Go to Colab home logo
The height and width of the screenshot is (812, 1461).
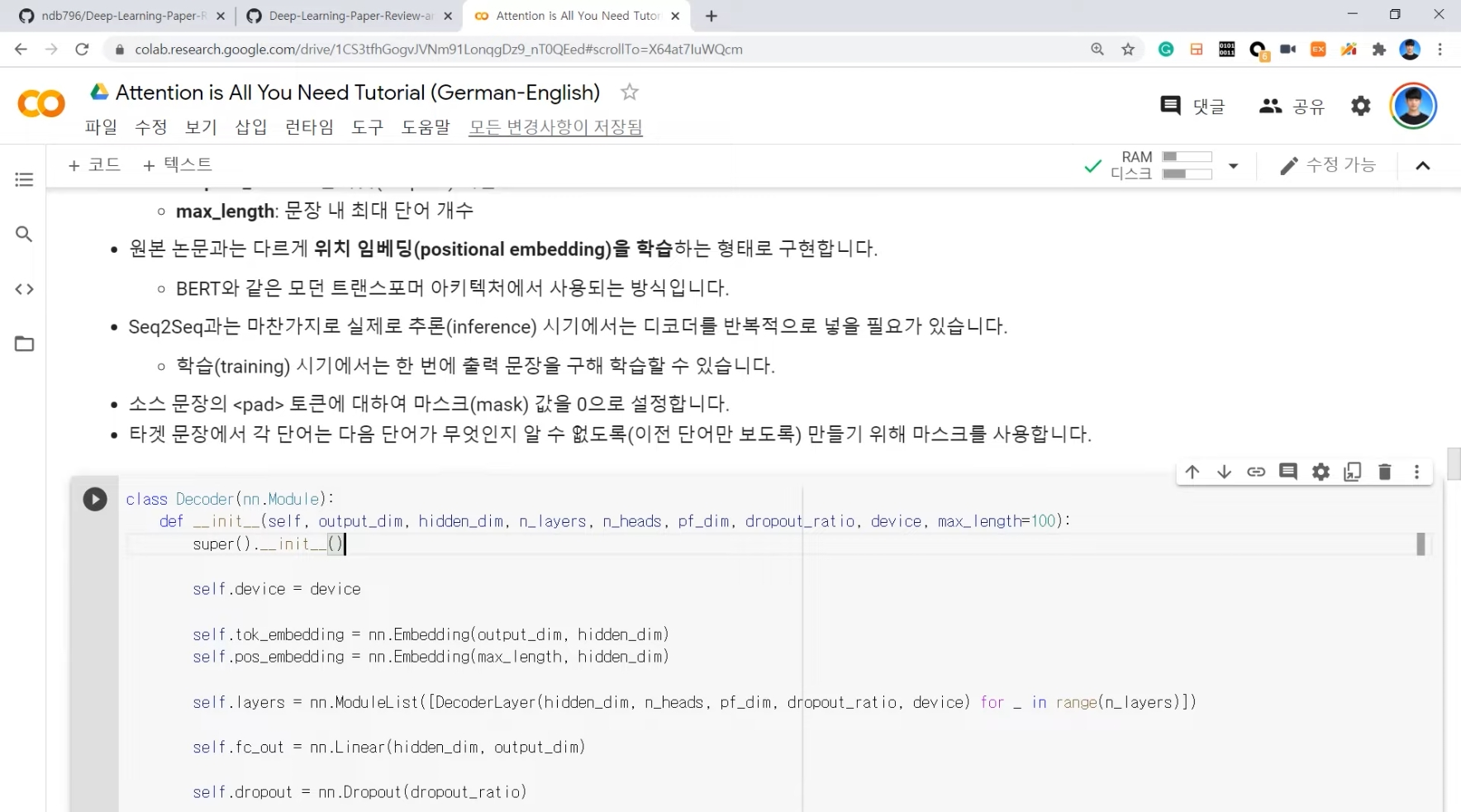[41, 104]
